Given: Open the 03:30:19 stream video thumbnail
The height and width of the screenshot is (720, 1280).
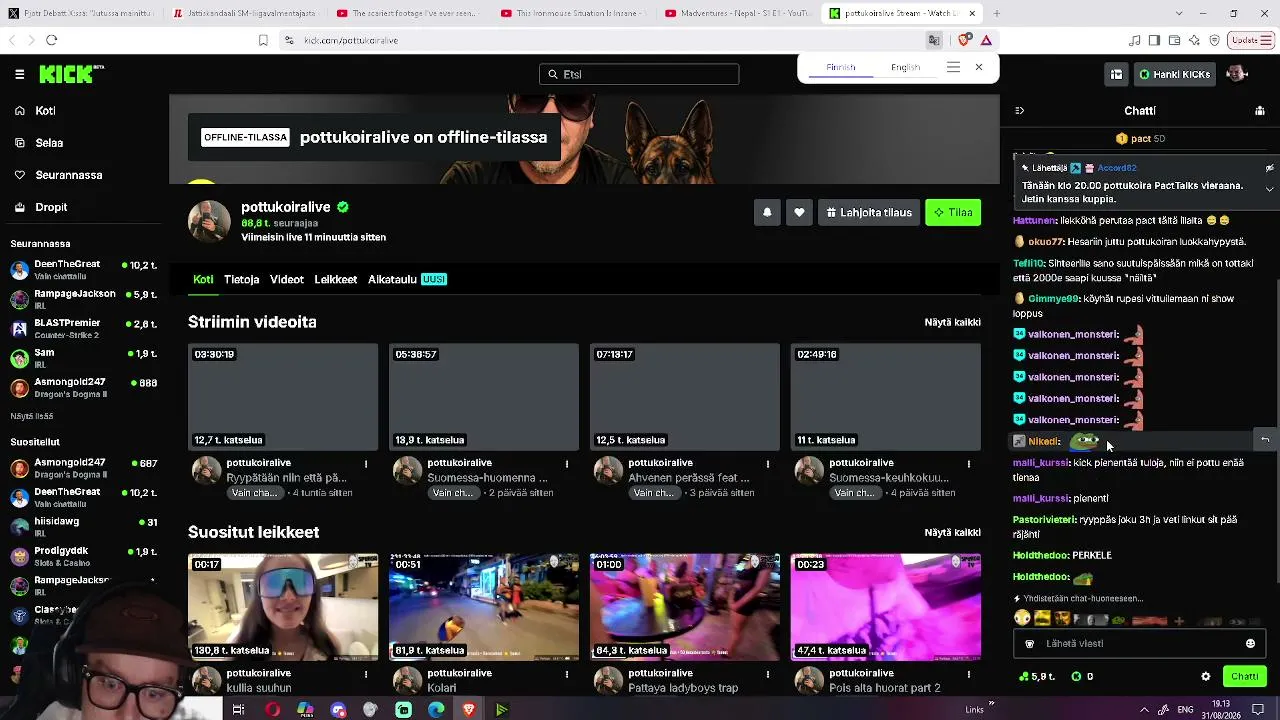Looking at the screenshot, I should click(283, 397).
